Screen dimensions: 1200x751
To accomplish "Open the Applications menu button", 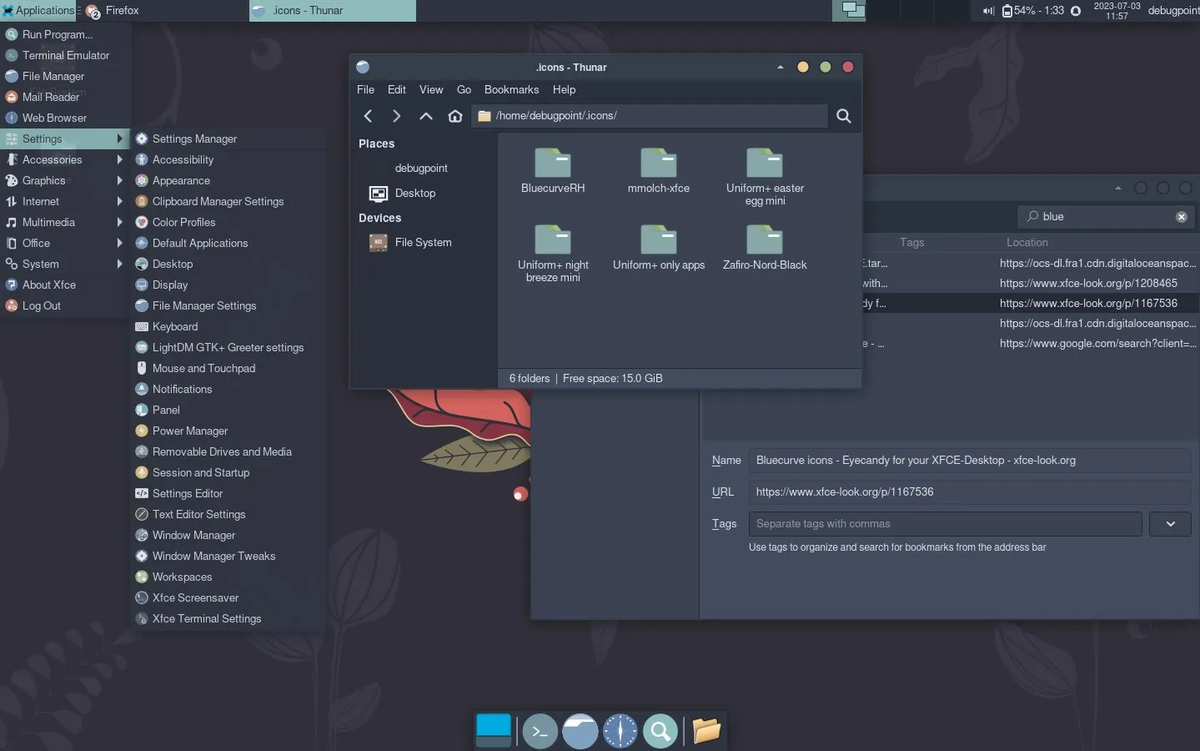I will pos(40,10).
